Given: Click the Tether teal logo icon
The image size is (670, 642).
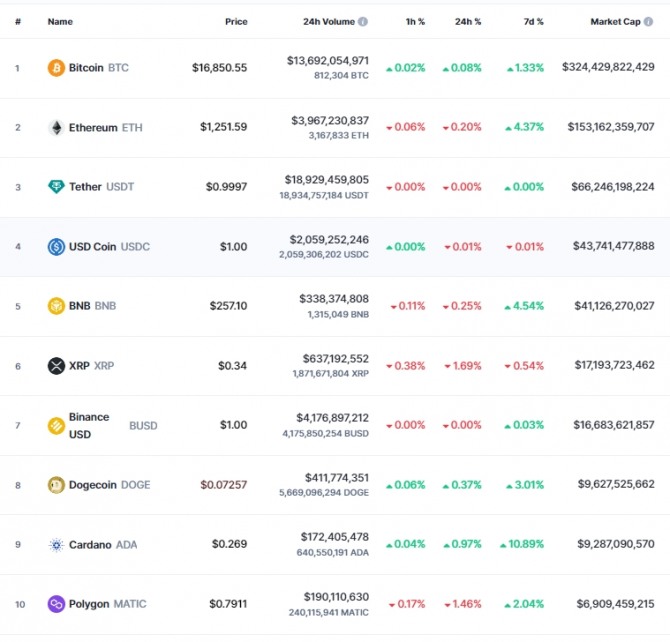Looking at the screenshot, I should pyautogui.click(x=56, y=187).
